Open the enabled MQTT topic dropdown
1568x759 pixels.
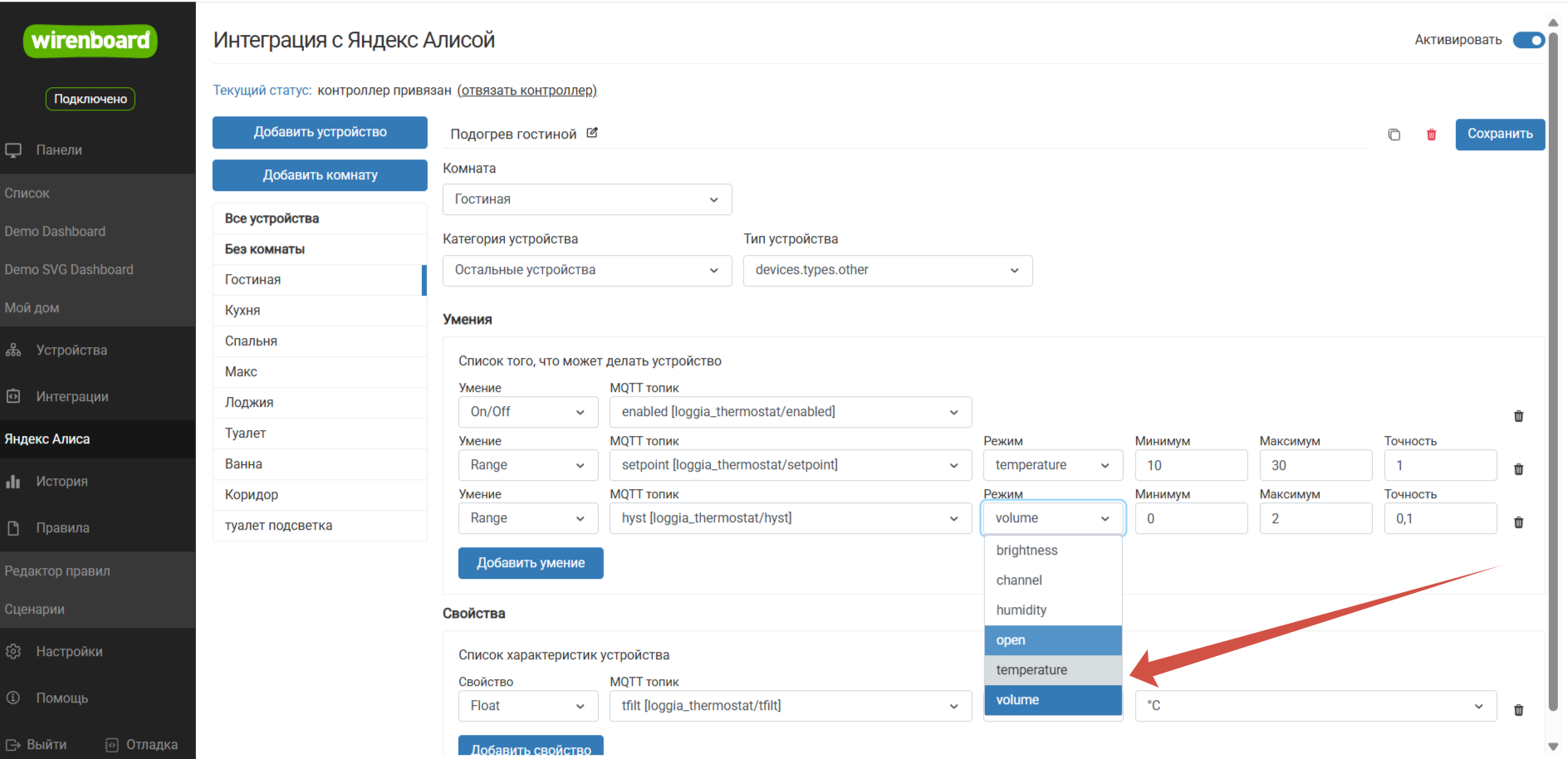[791, 412]
